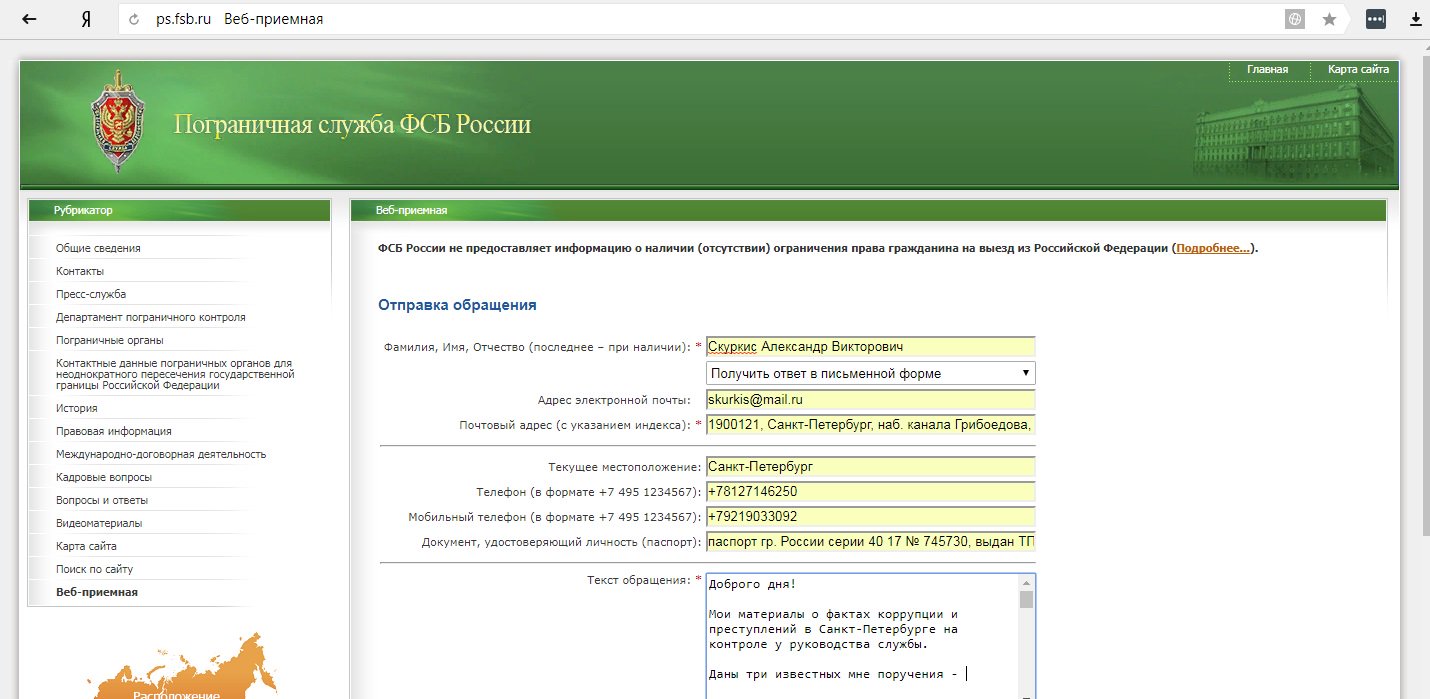The width and height of the screenshot is (1430, 699).
Task: Open the reply method dropdown
Action: 870,373
